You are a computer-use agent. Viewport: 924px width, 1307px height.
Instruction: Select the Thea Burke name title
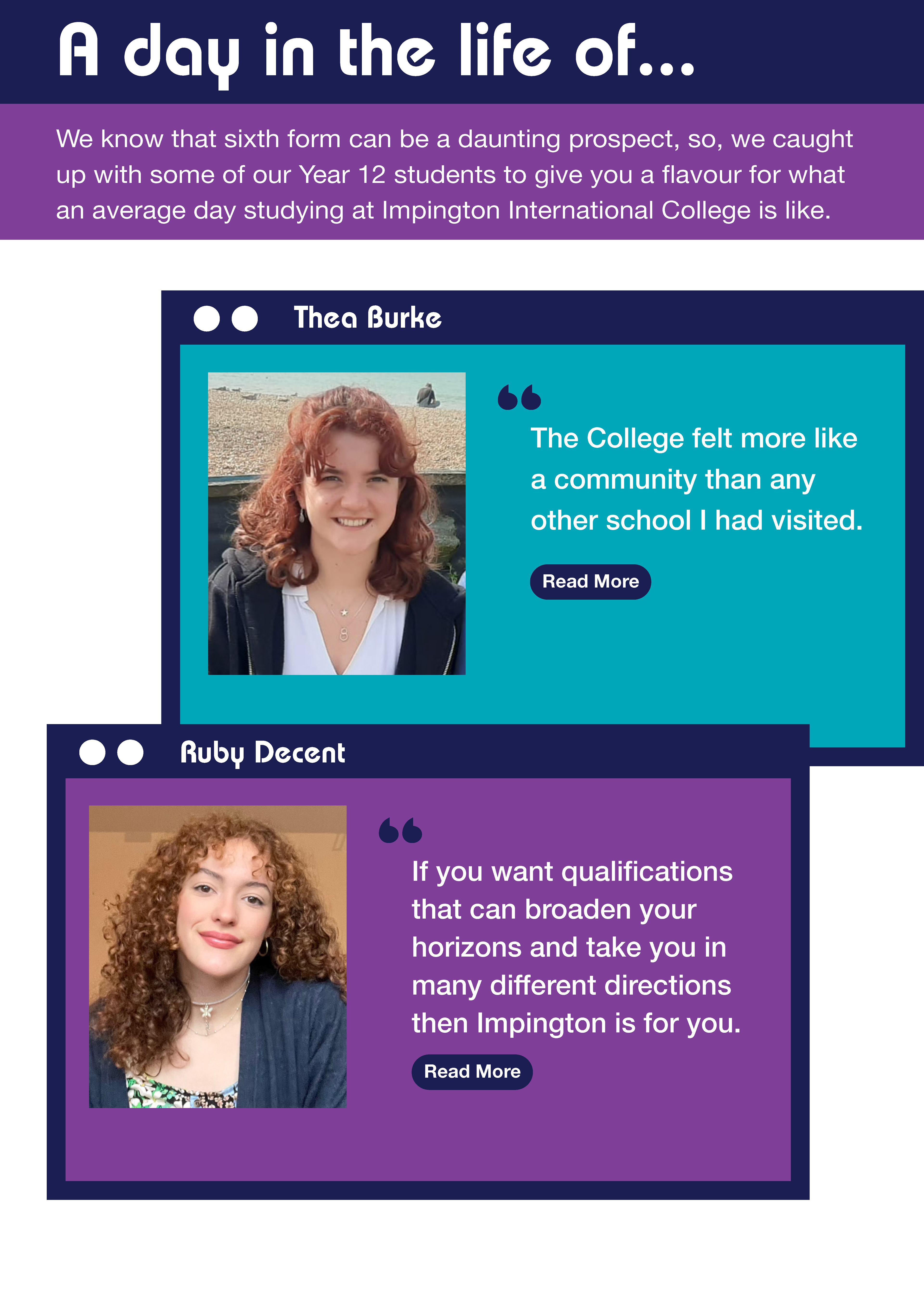367,318
